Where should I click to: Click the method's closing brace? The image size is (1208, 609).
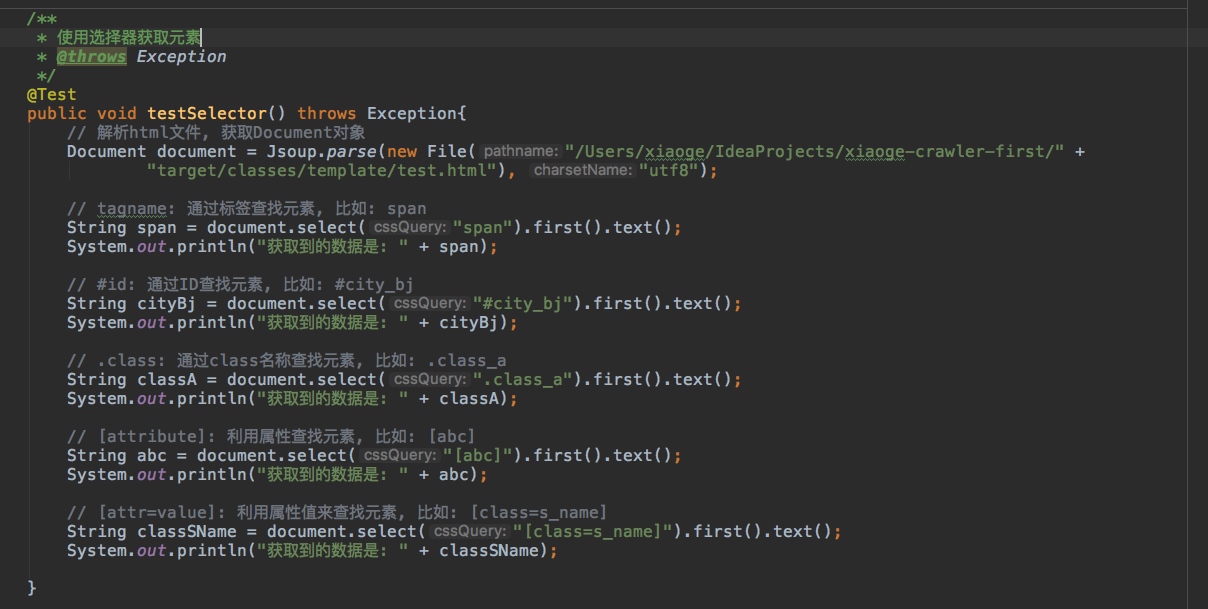tap(32, 588)
